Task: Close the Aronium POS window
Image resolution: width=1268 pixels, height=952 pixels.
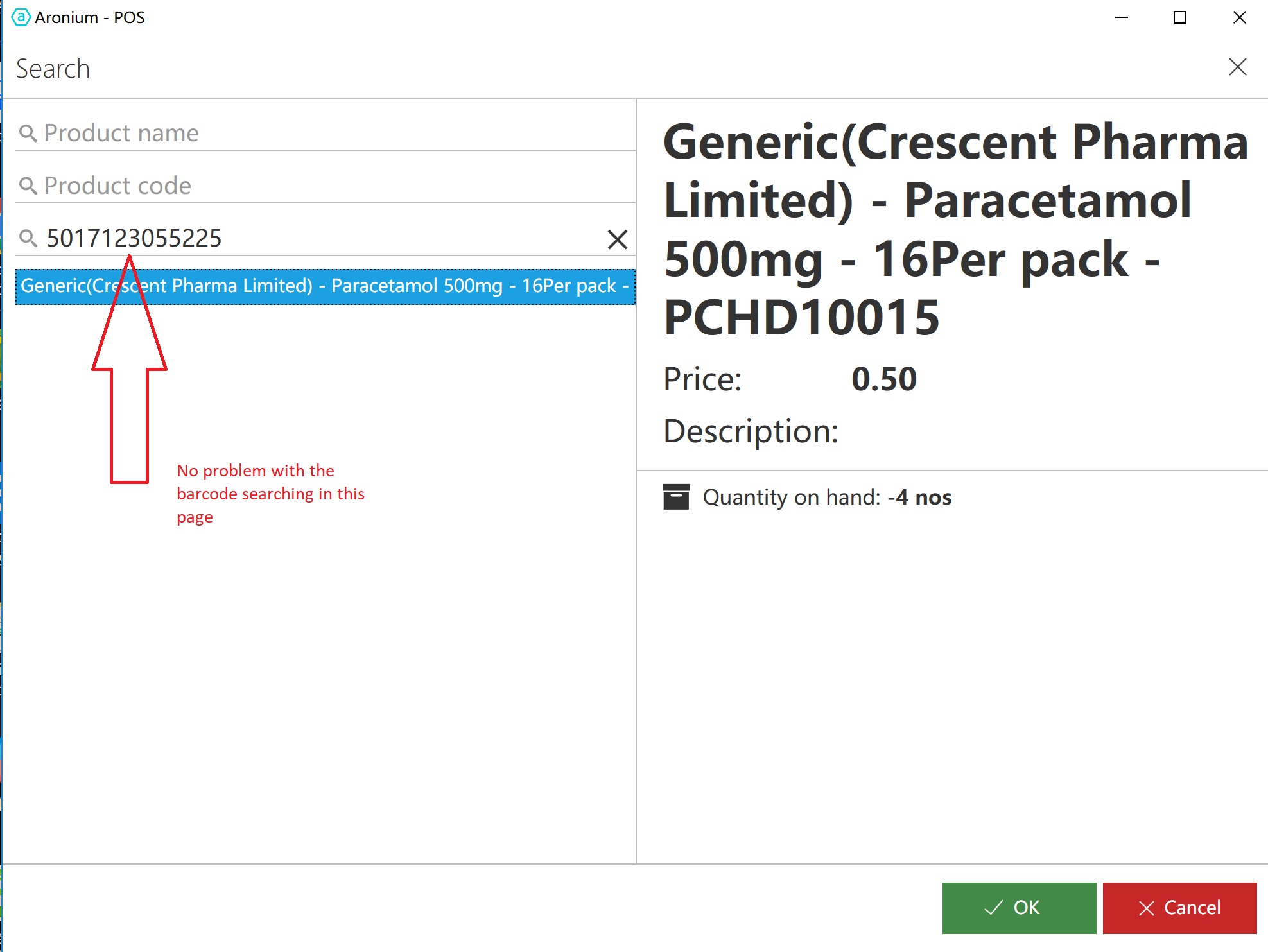Action: coord(1239,17)
